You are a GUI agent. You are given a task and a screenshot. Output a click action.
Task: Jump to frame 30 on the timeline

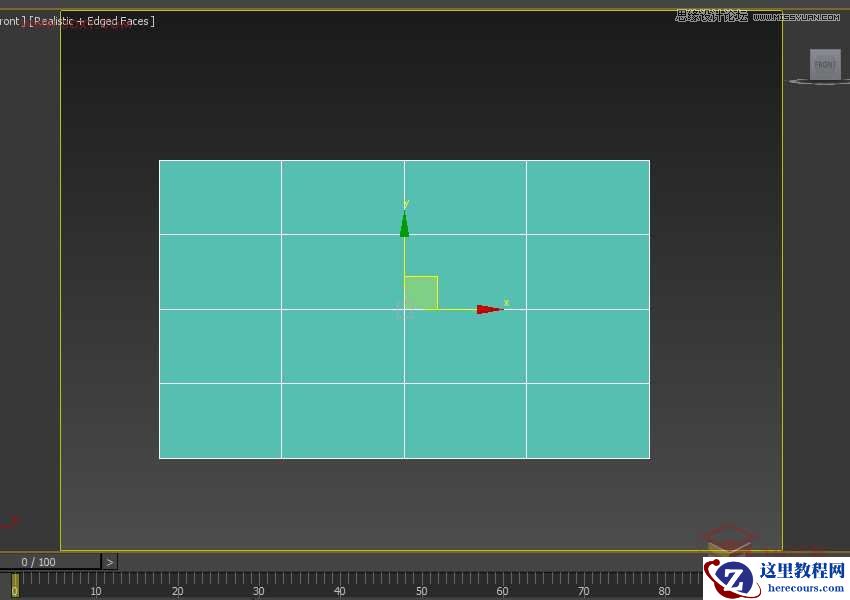tap(259, 591)
